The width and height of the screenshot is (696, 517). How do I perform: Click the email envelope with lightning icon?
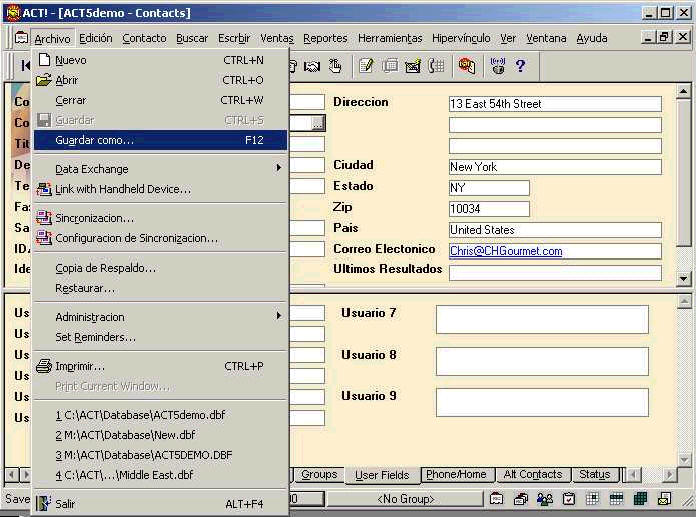pyautogui.click(x=413, y=66)
